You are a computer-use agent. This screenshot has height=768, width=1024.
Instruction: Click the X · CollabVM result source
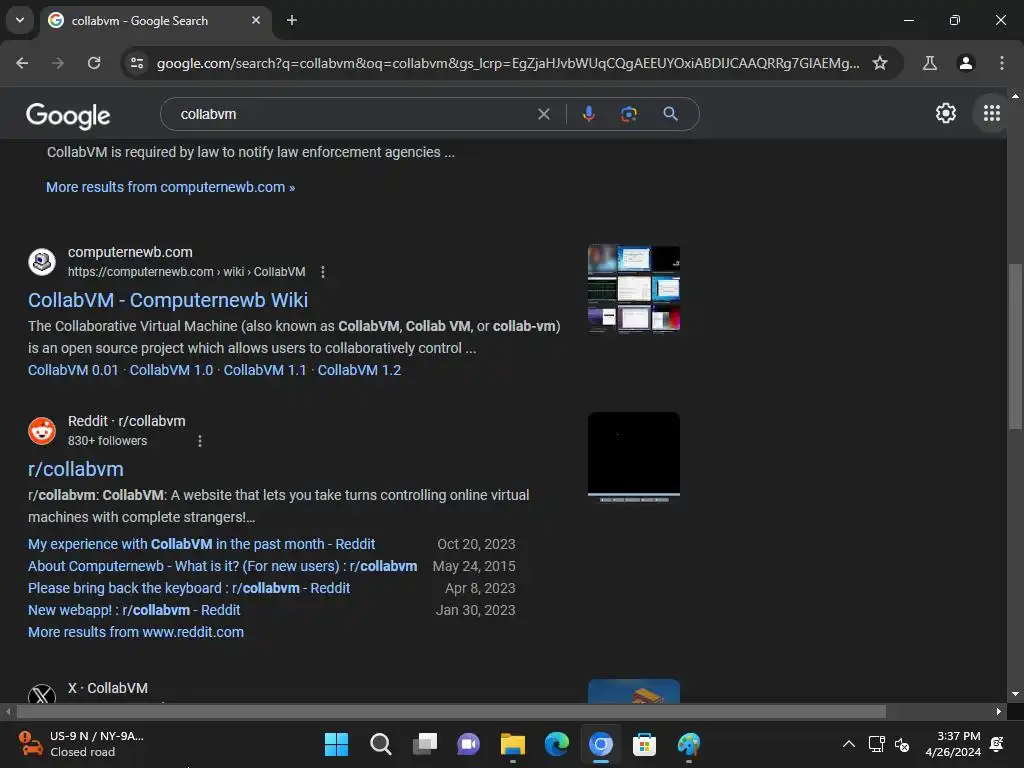(x=108, y=688)
